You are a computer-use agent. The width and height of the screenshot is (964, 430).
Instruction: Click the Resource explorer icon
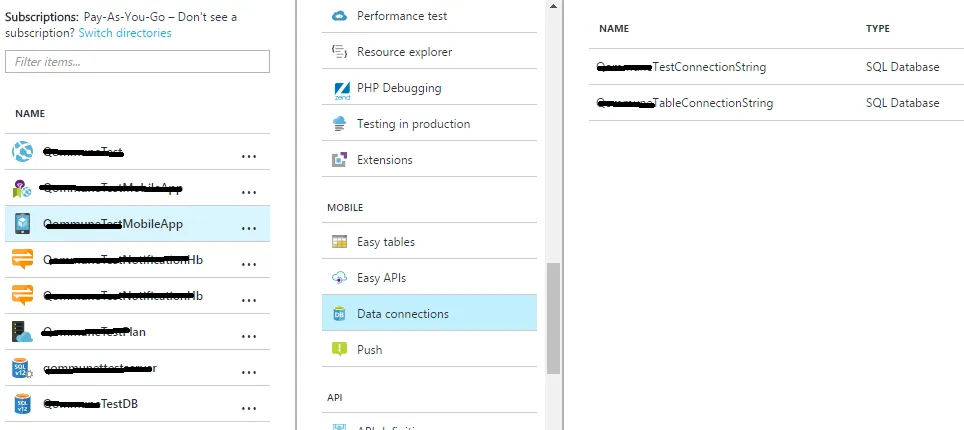click(x=338, y=52)
